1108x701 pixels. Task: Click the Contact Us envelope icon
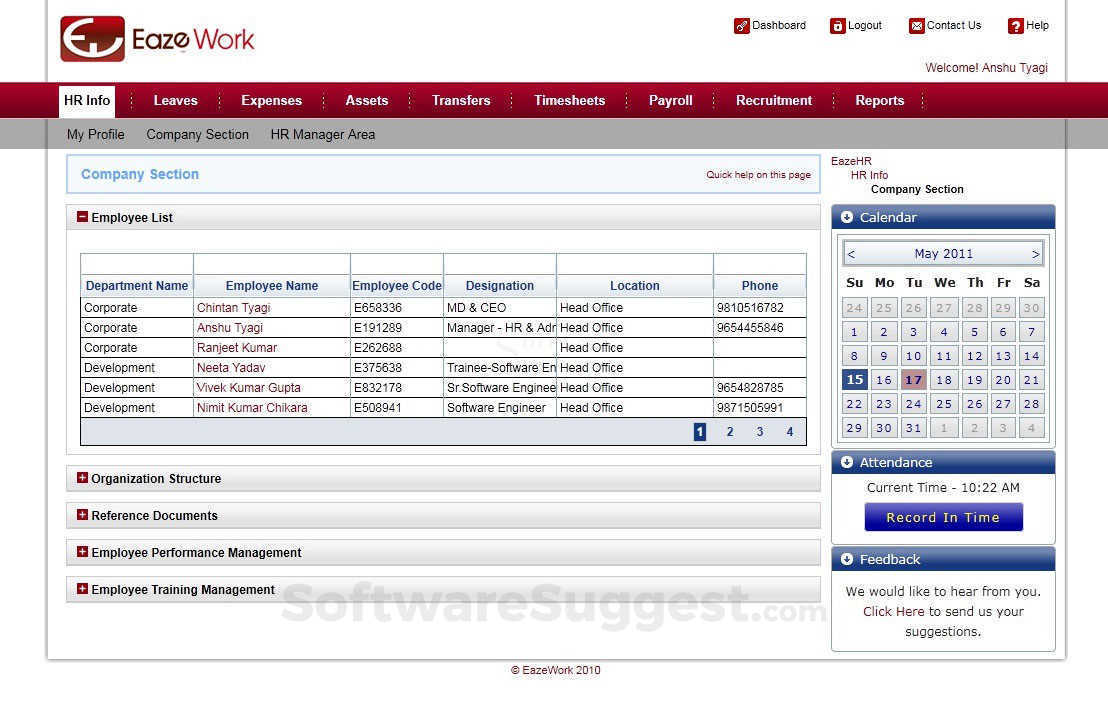(x=917, y=26)
